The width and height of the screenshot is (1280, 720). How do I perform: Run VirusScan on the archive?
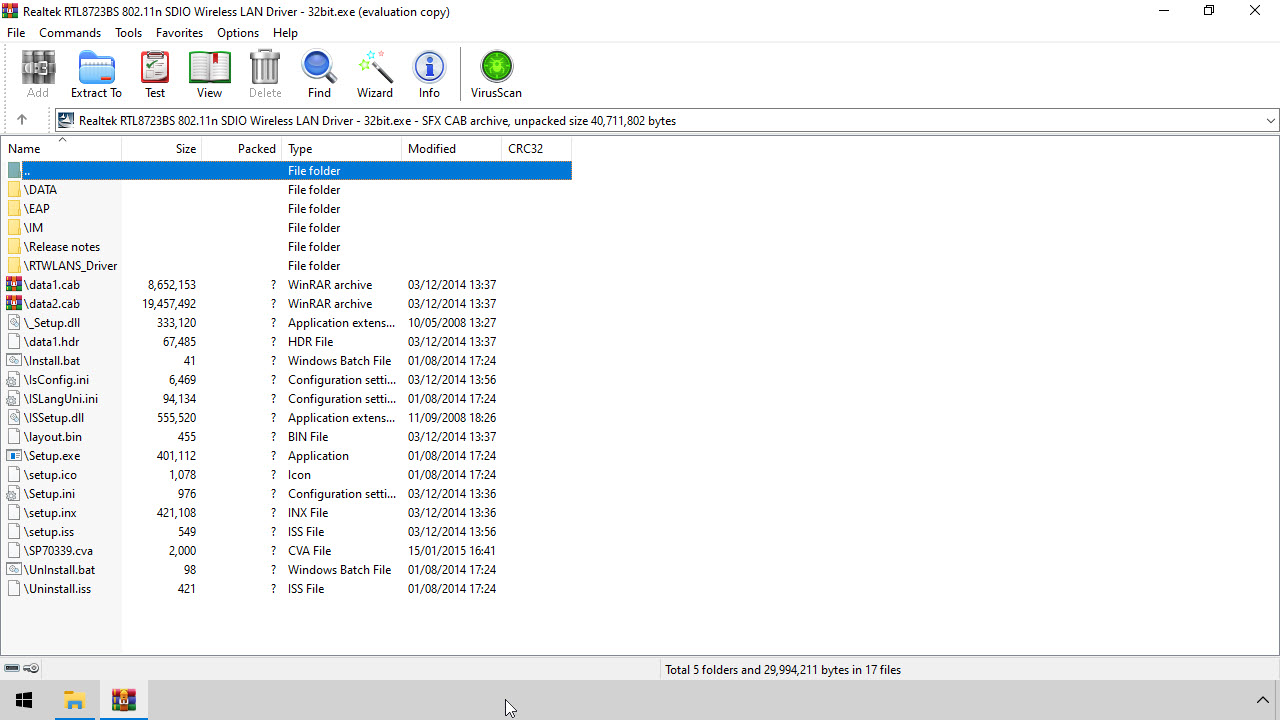pos(496,74)
